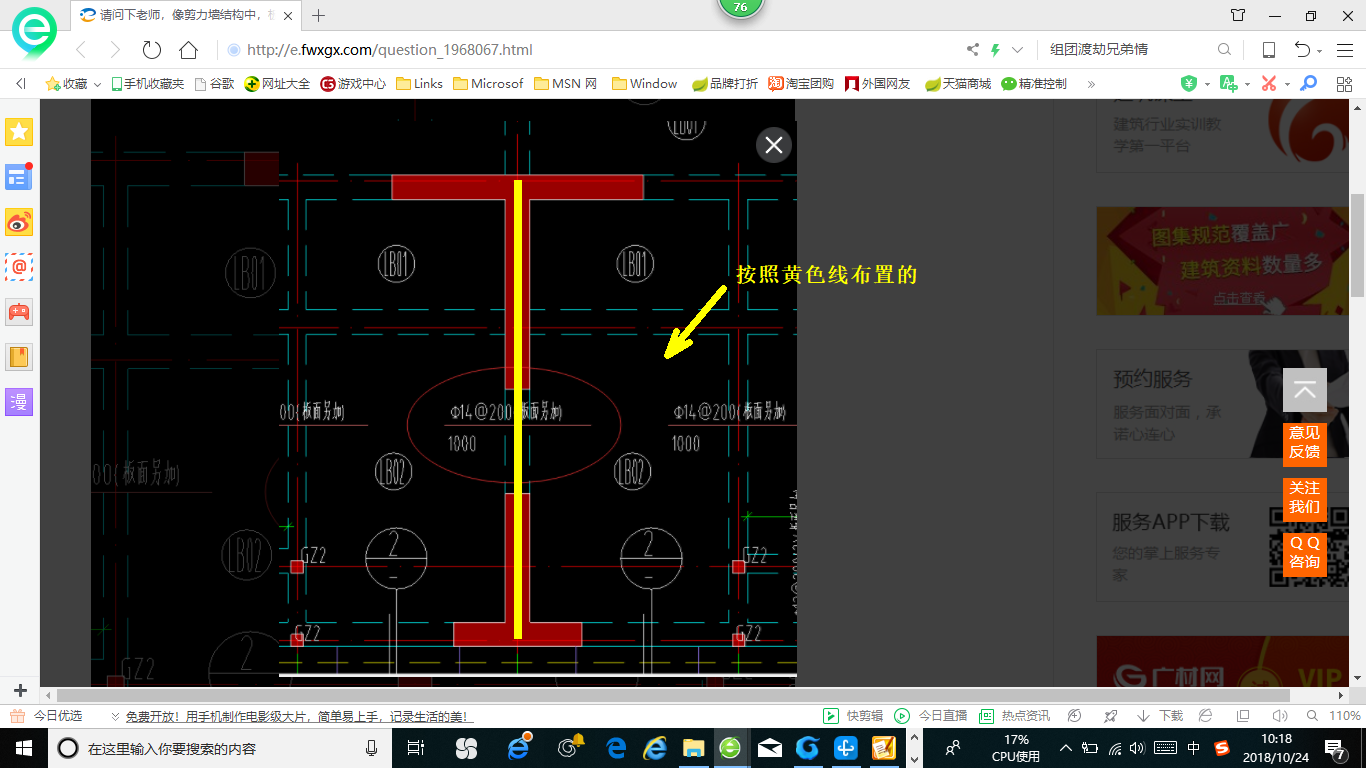Viewport: 1366px width, 768px height.
Task: Open the 天猫商城 bookmark
Action: 958,84
